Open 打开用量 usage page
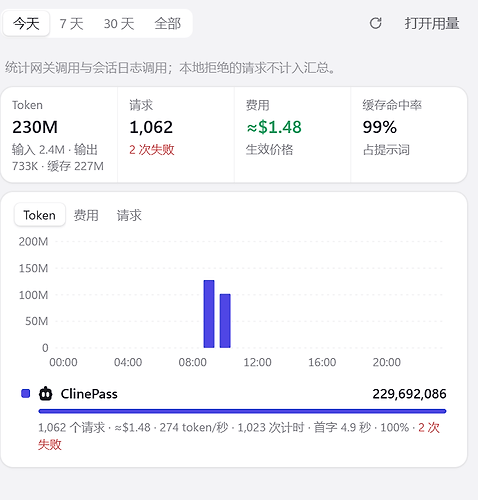478x500 pixels. click(x=432, y=24)
